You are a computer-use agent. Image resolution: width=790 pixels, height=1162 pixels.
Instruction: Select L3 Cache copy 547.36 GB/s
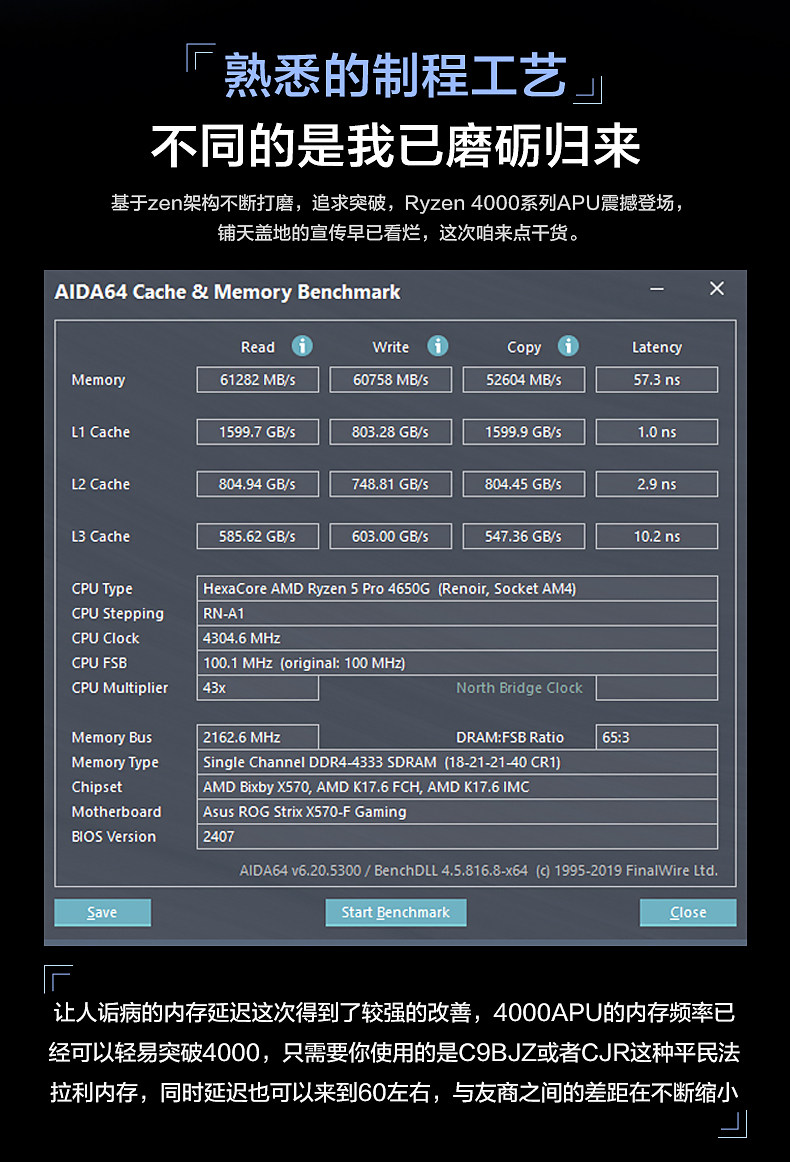[x=524, y=536]
